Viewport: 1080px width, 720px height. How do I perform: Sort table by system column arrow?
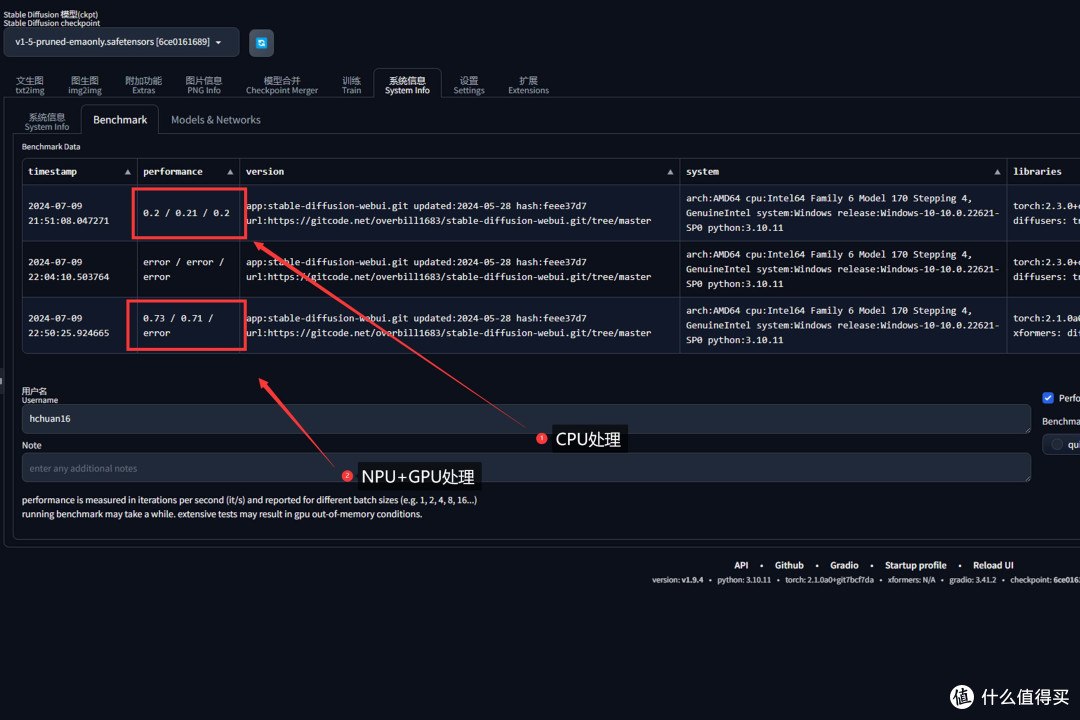pos(997,172)
